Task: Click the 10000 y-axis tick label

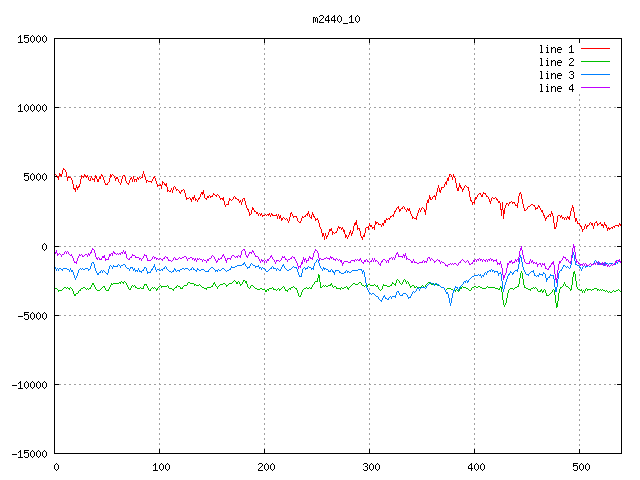Action: click(x=32, y=108)
